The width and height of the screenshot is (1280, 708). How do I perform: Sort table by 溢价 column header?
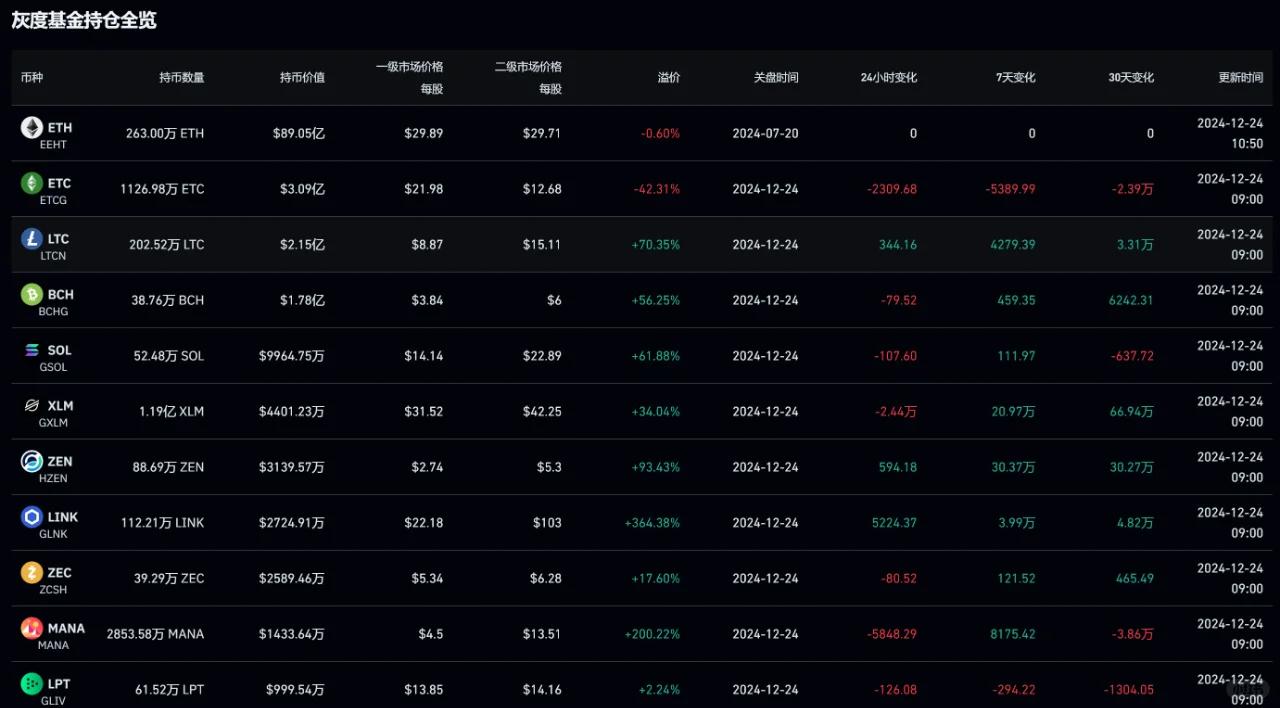[668, 77]
